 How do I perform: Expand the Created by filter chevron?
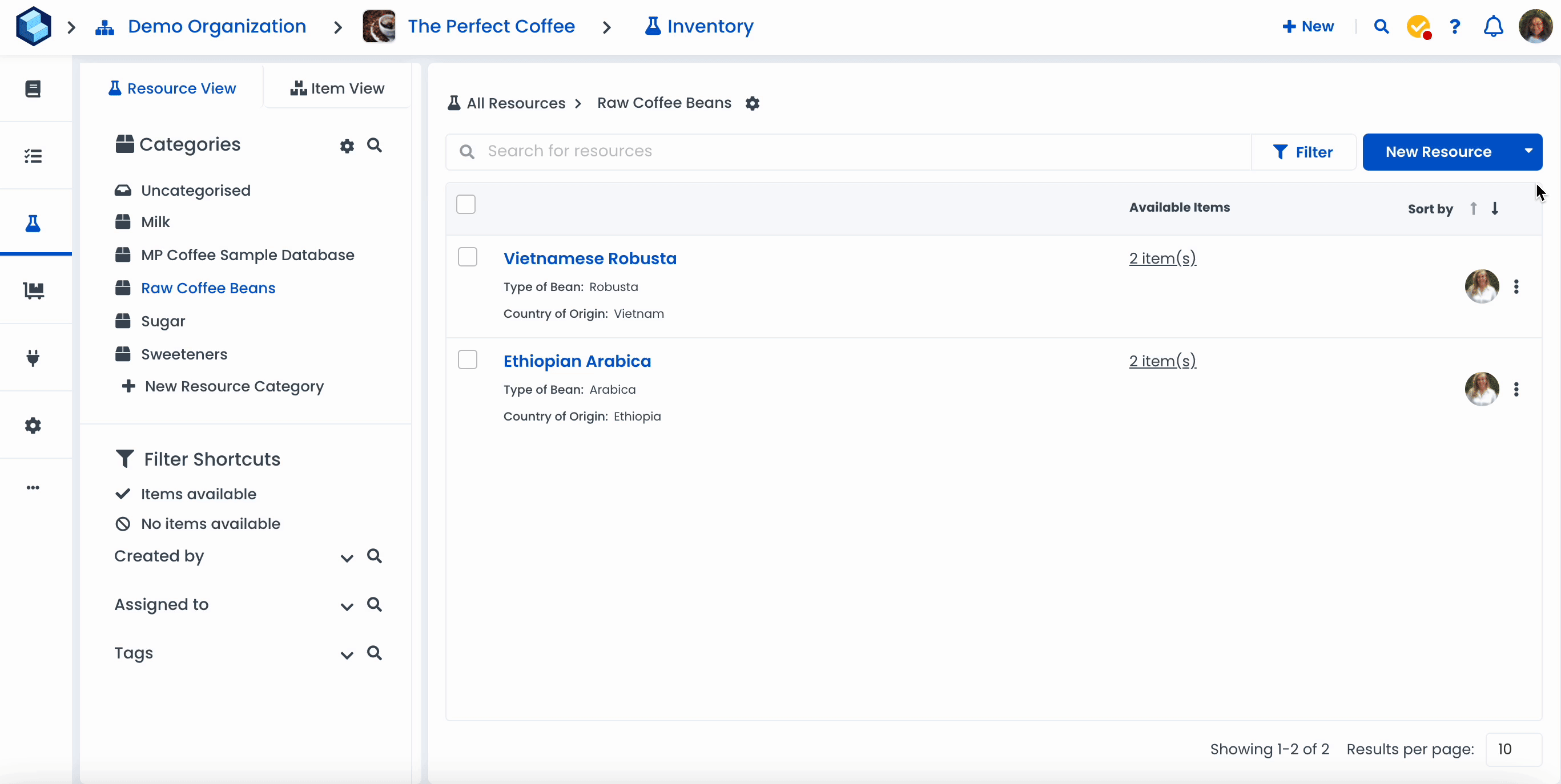(347, 557)
